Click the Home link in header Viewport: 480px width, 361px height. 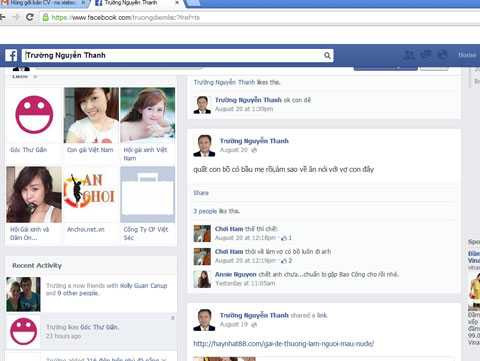coord(467,55)
